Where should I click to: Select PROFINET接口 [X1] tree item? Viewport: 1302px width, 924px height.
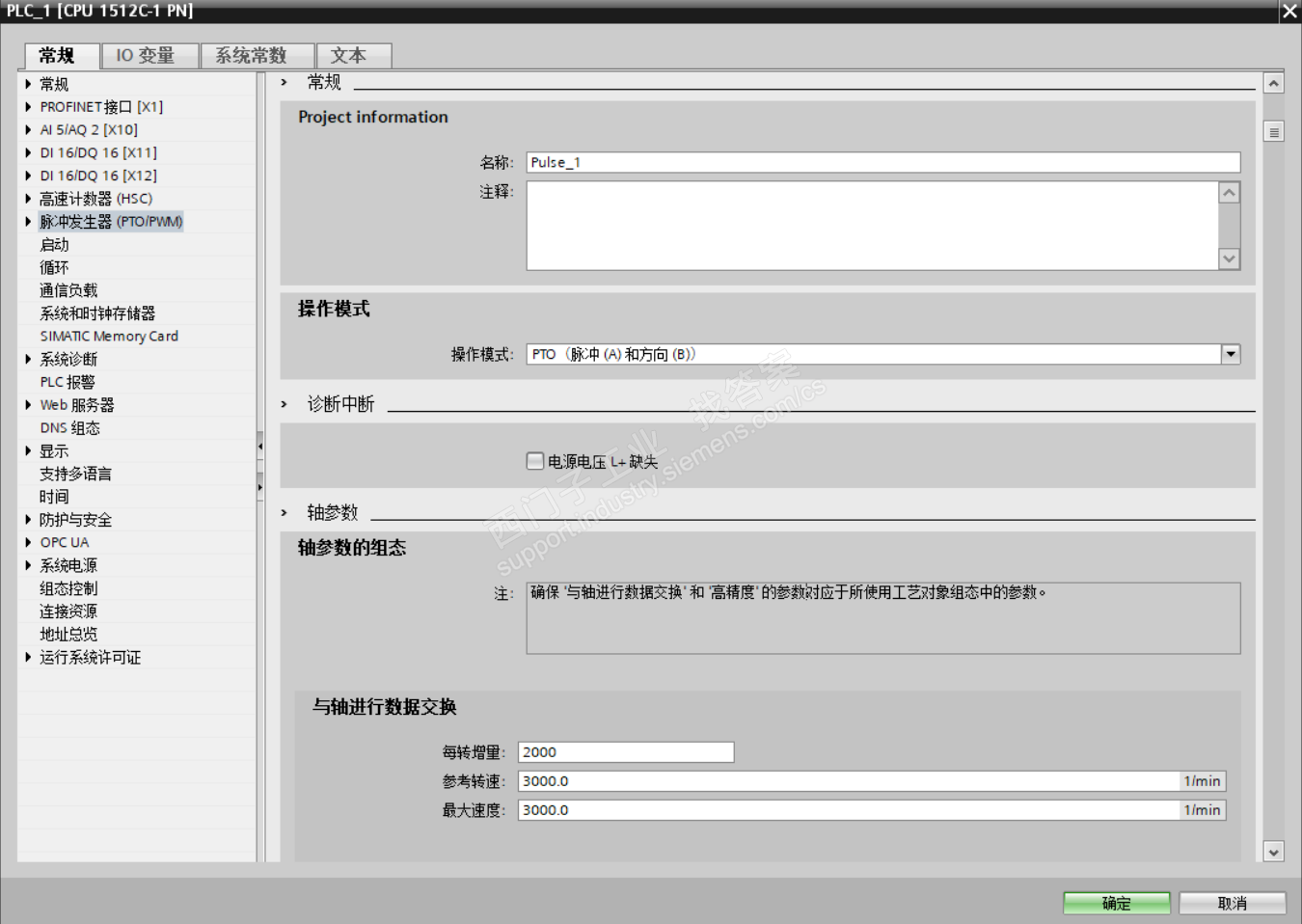[x=101, y=107]
